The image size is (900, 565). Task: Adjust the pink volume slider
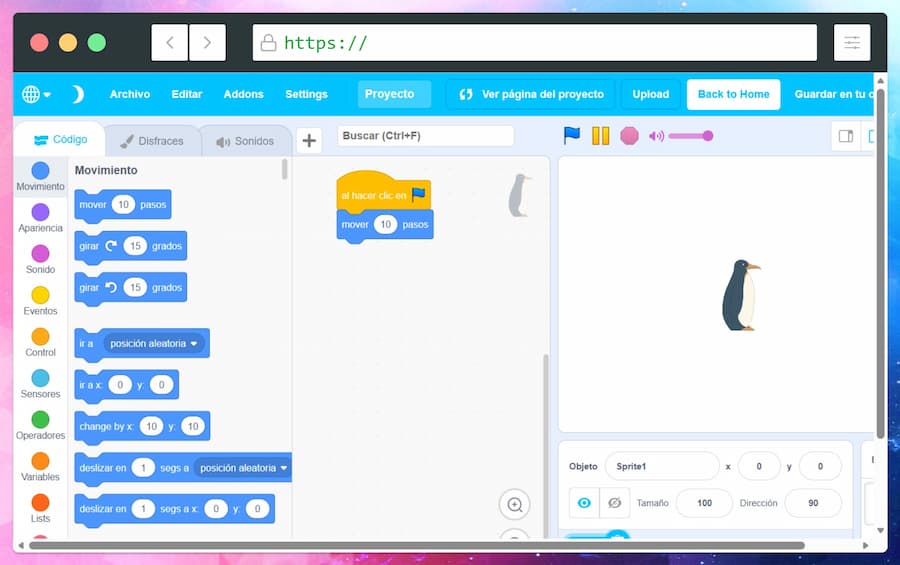coord(689,136)
